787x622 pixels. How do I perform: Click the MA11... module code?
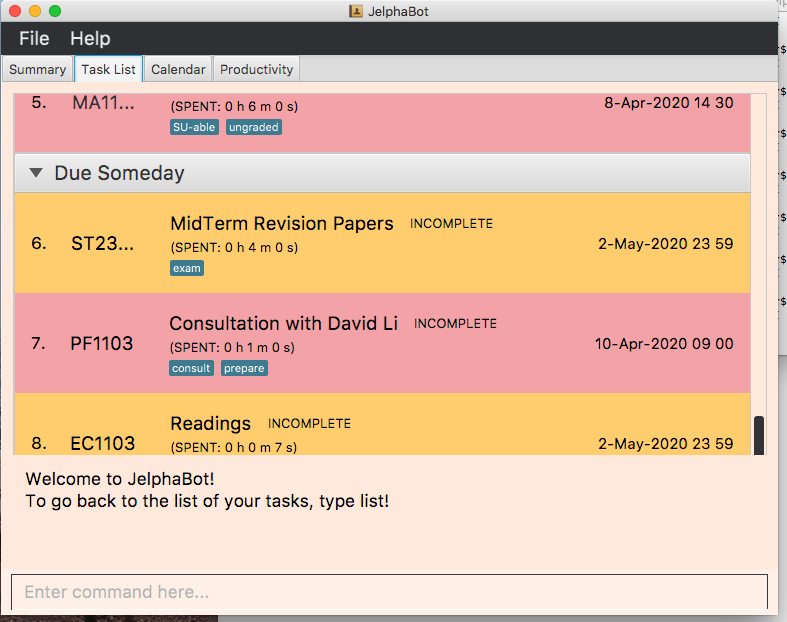(x=103, y=102)
